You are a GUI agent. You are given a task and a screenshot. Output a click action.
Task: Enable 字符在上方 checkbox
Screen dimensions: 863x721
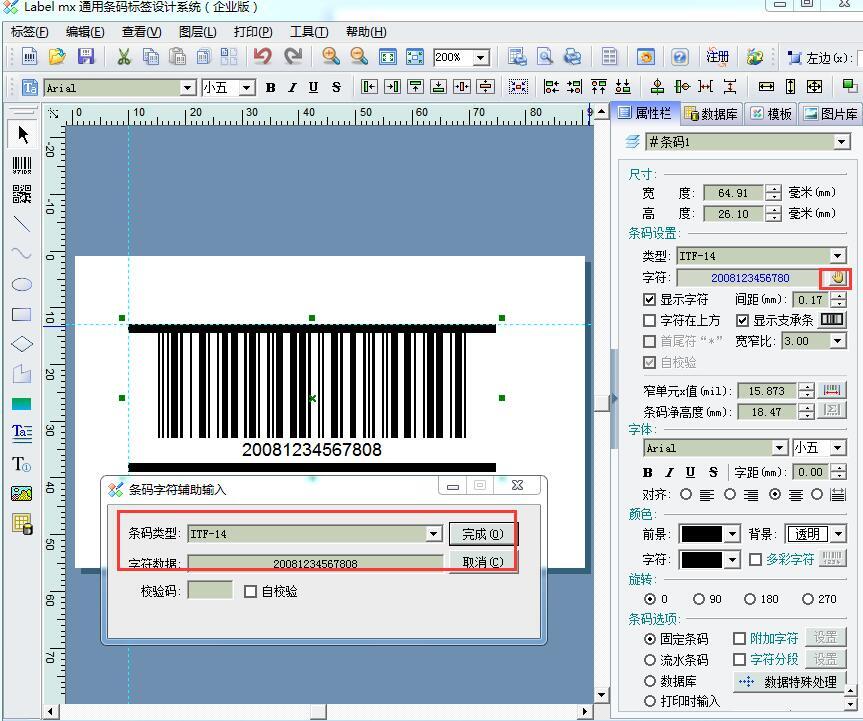[649, 320]
